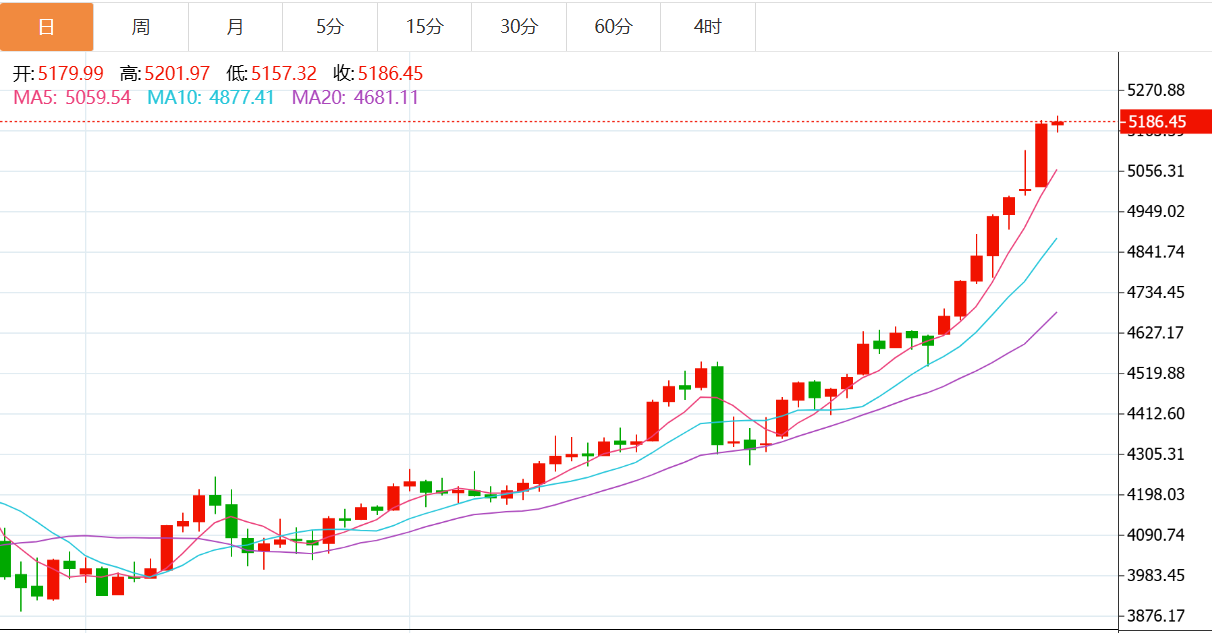Open the 5分 interval chart
The image size is (1212, 633).
(x=329, y=27)
